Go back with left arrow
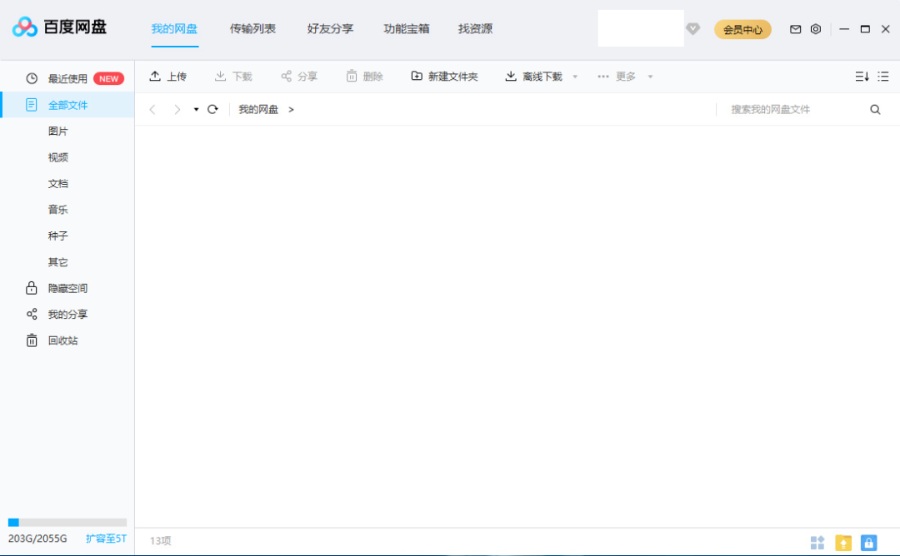Screen dimensions: 900x556 point(152,110)
